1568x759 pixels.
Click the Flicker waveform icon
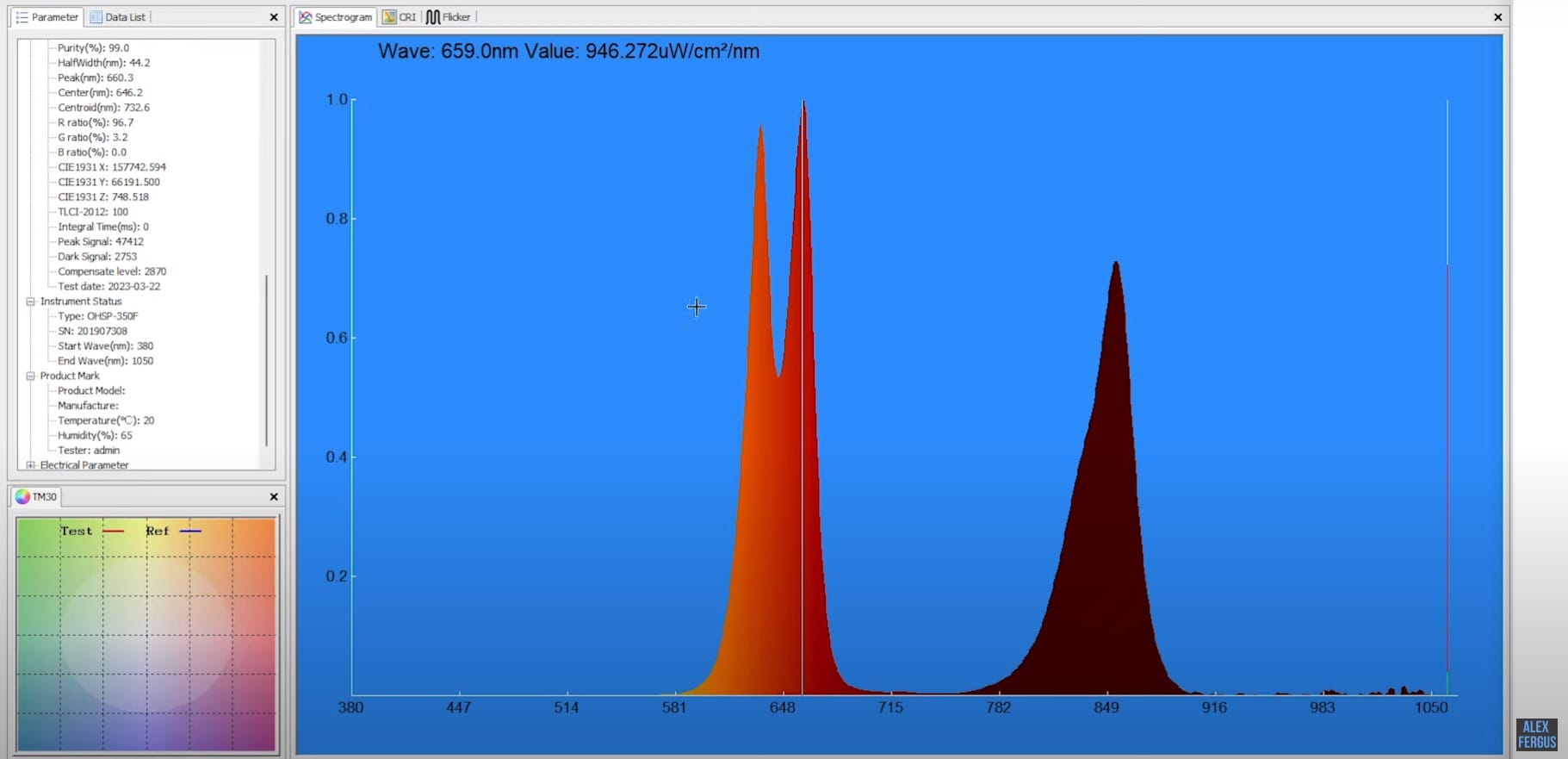point(433,17)
